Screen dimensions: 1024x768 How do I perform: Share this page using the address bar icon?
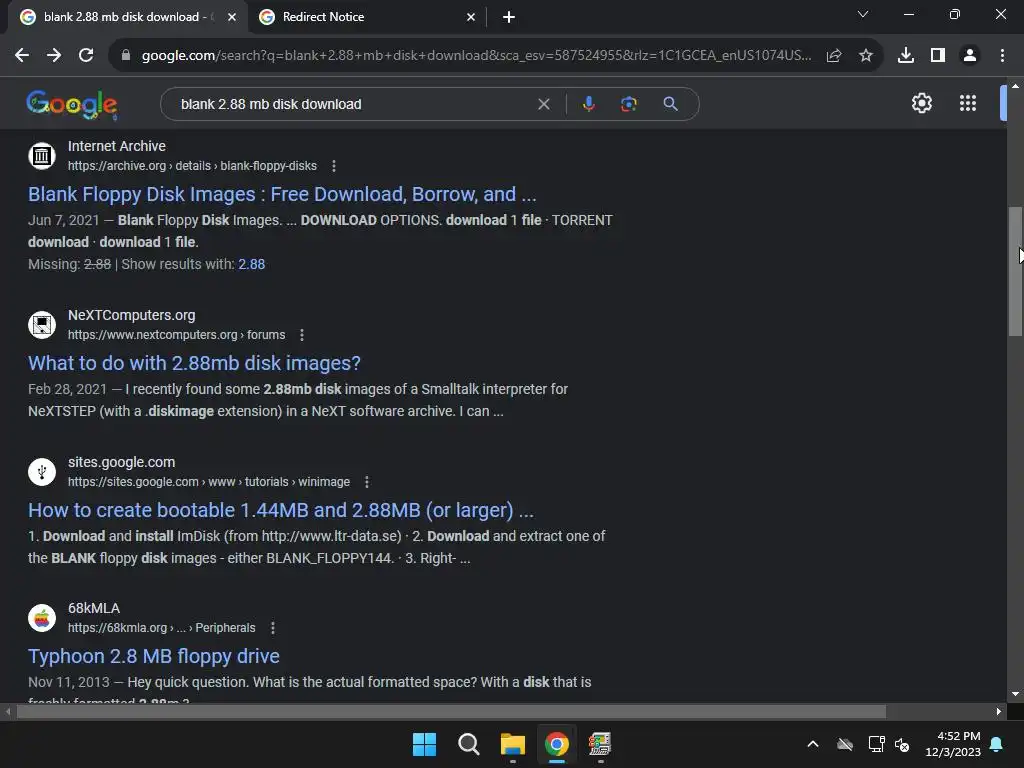[833, 56]
